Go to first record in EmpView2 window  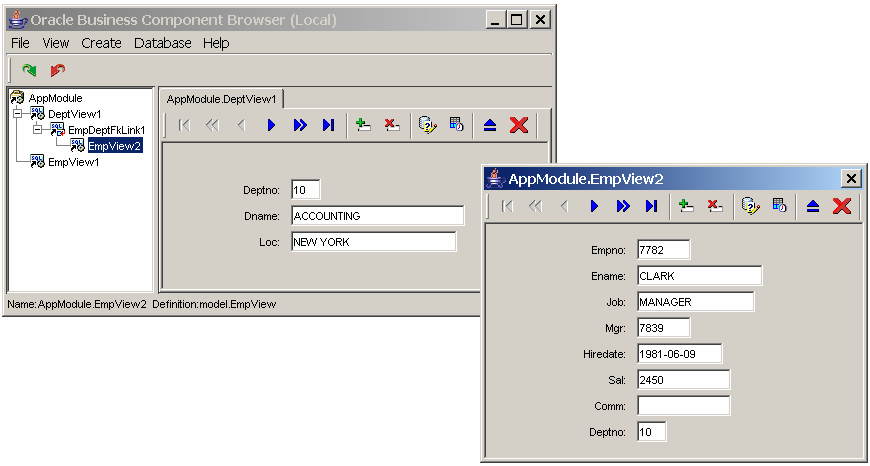[507, 206]
